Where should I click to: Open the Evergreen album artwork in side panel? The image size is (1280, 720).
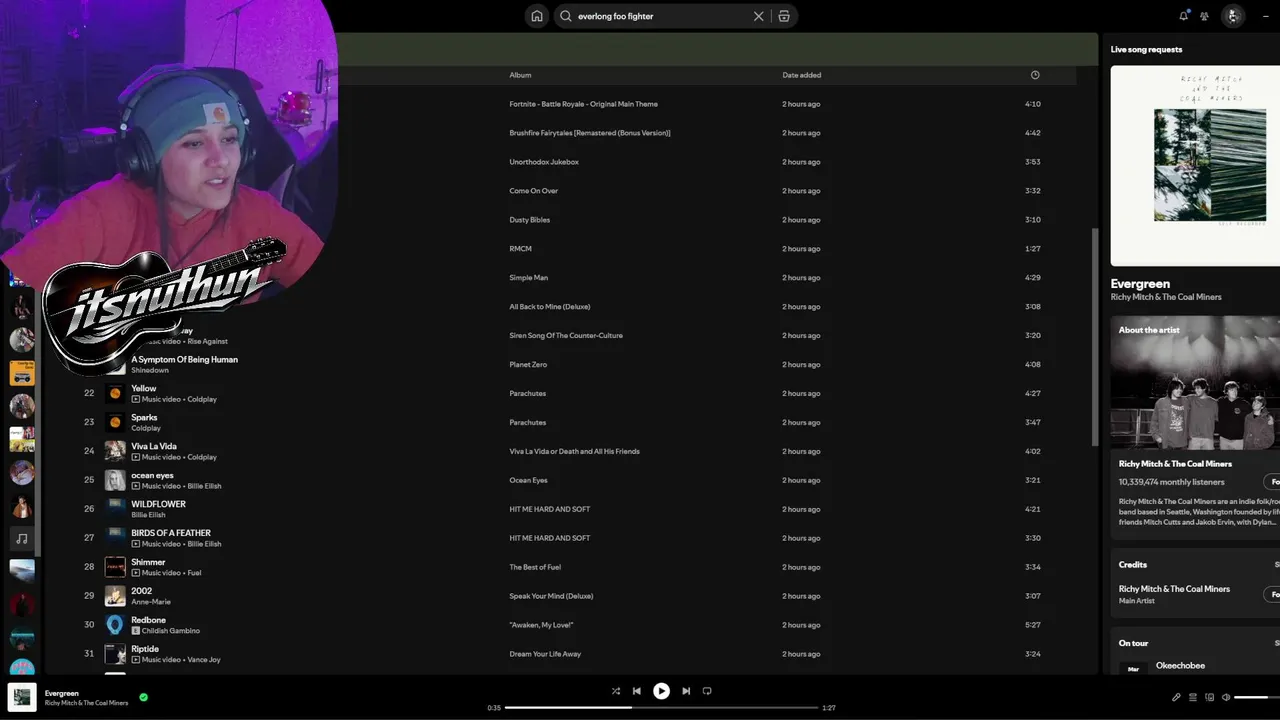(x=1195, y=165)
